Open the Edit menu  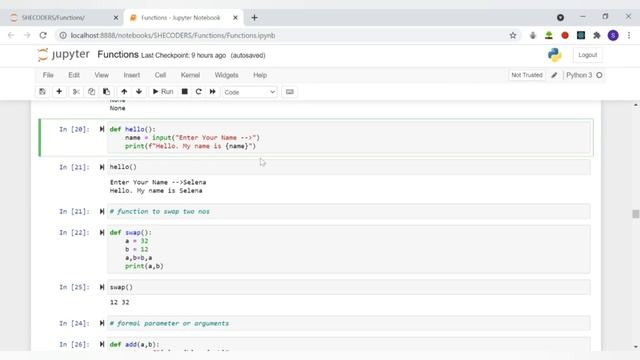[x=74, y=75]
